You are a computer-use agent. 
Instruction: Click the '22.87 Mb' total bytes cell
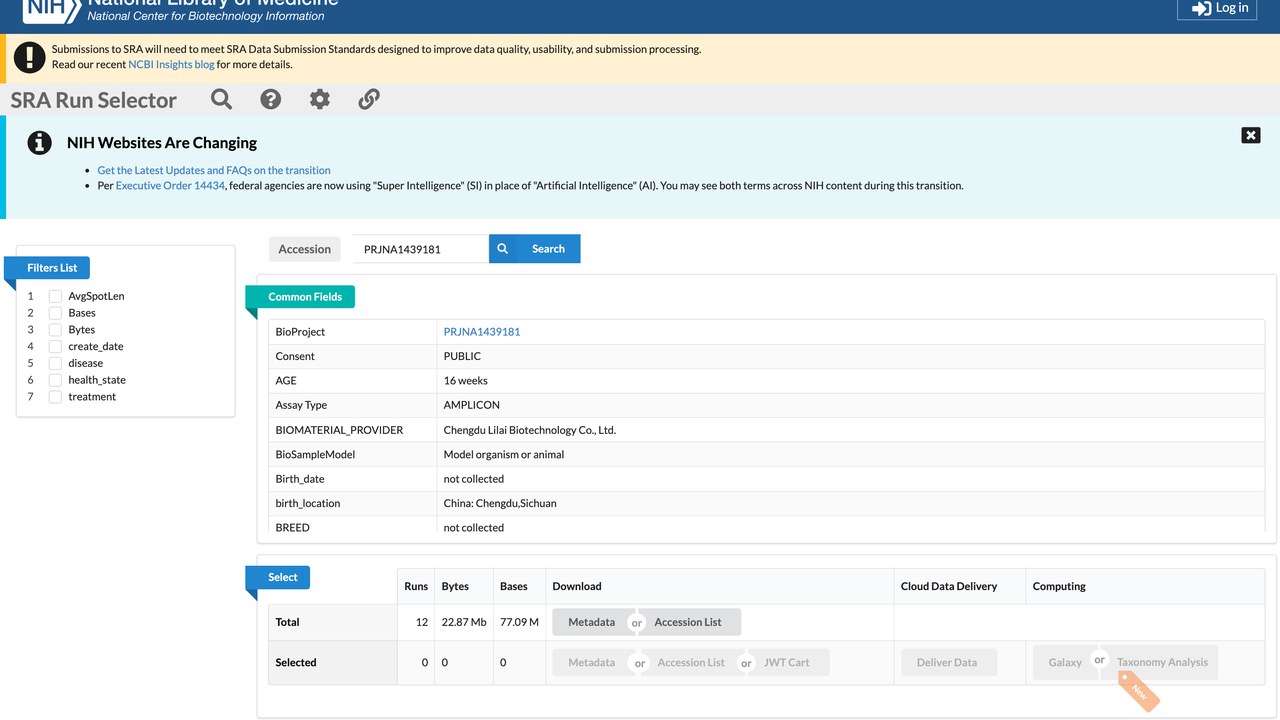pyautogui.click(x=464, y=622)
